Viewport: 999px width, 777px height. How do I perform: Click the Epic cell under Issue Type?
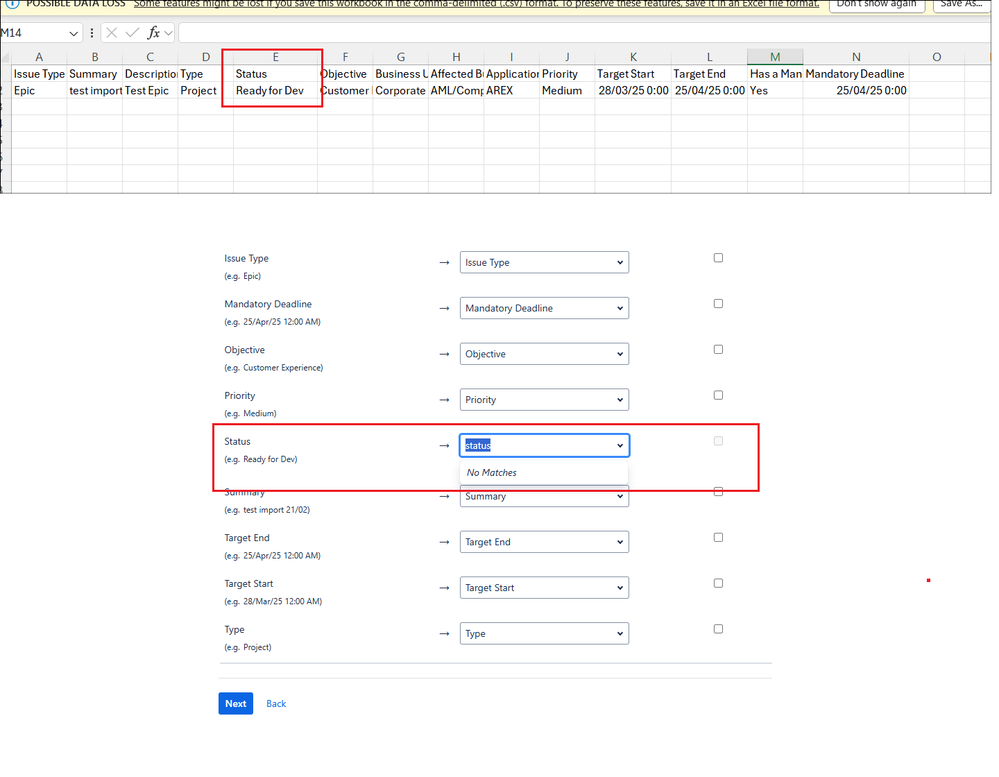pos(39,90)
